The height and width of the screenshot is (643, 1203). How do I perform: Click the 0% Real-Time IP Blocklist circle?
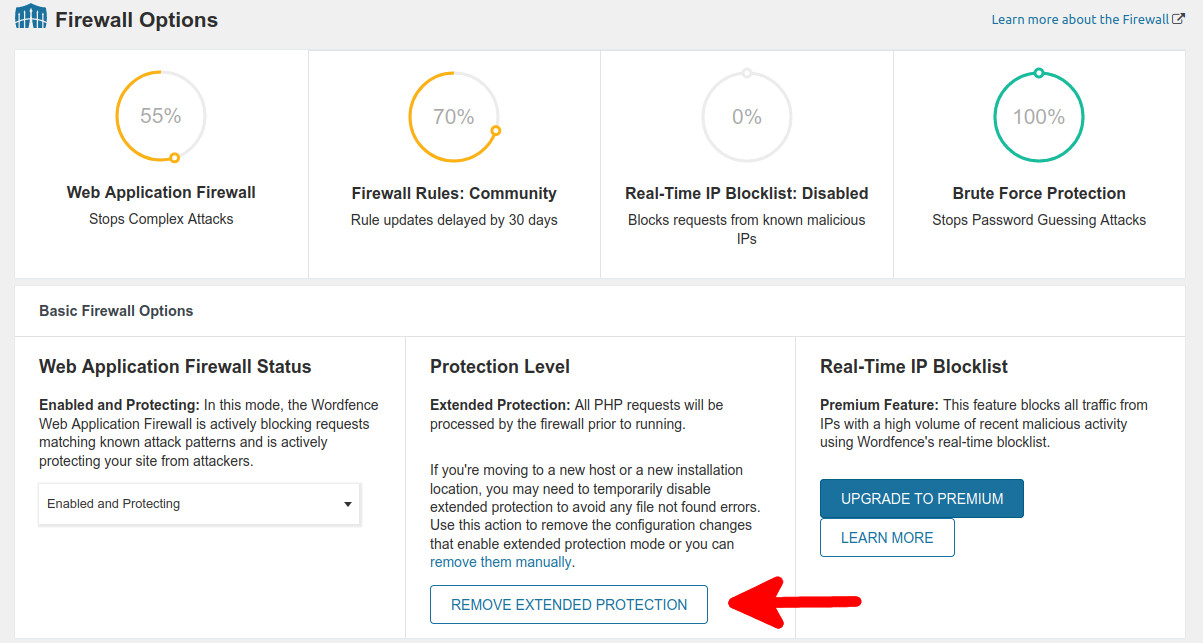point(747,117)
